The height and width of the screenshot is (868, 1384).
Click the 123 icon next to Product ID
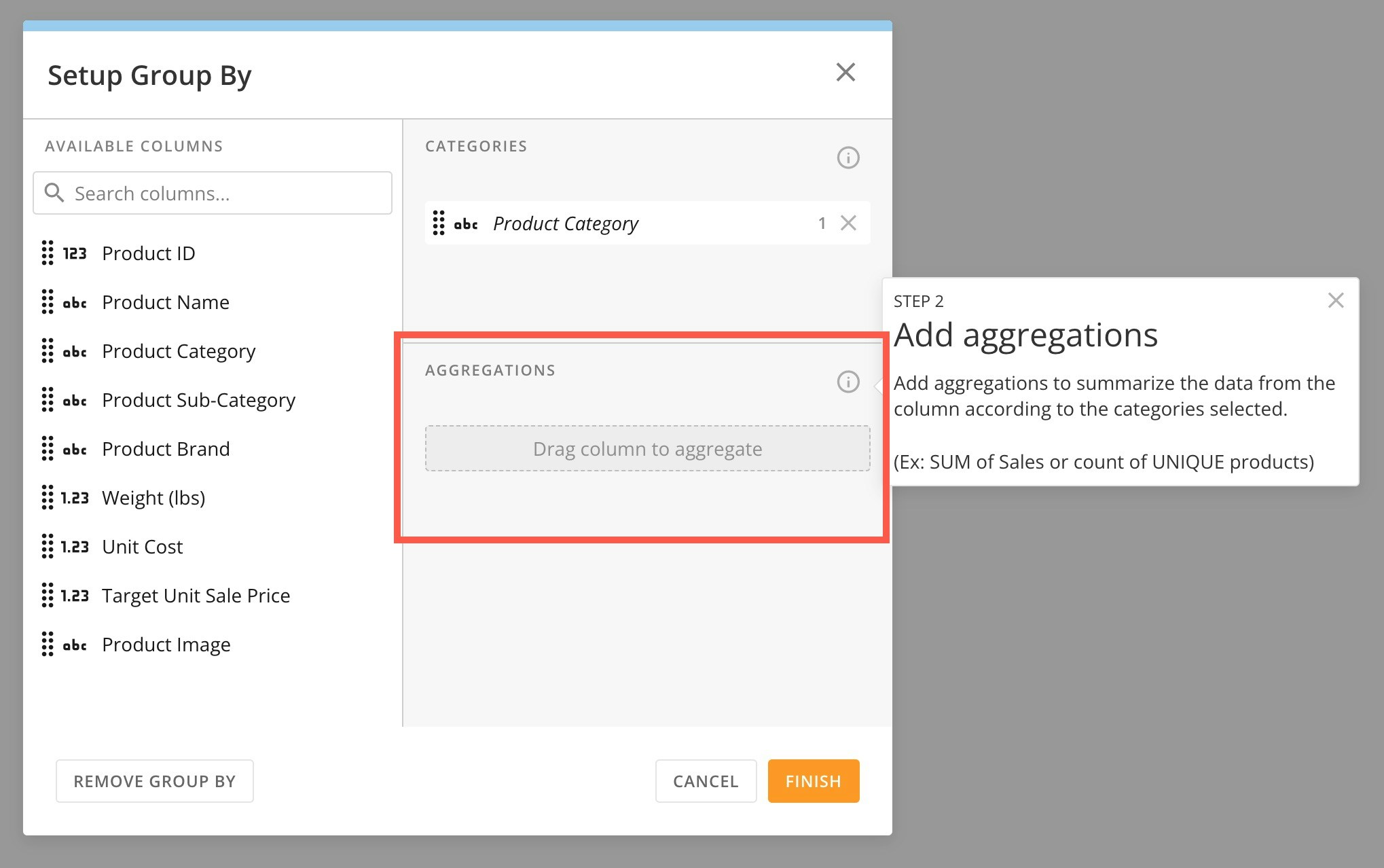pyautogui.click(x=75, y=253)
